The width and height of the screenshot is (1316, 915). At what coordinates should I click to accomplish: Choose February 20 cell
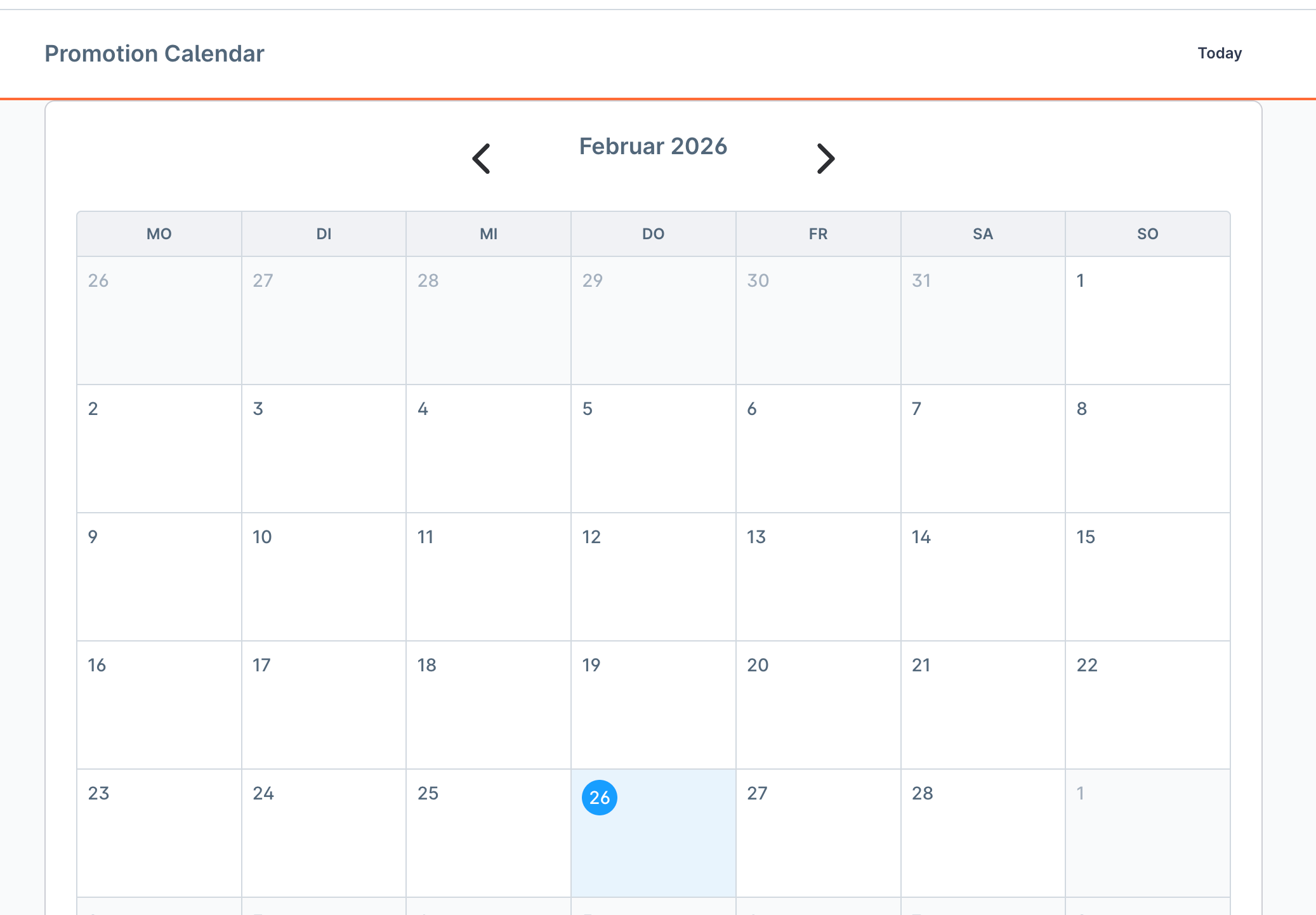pos(818,704)
